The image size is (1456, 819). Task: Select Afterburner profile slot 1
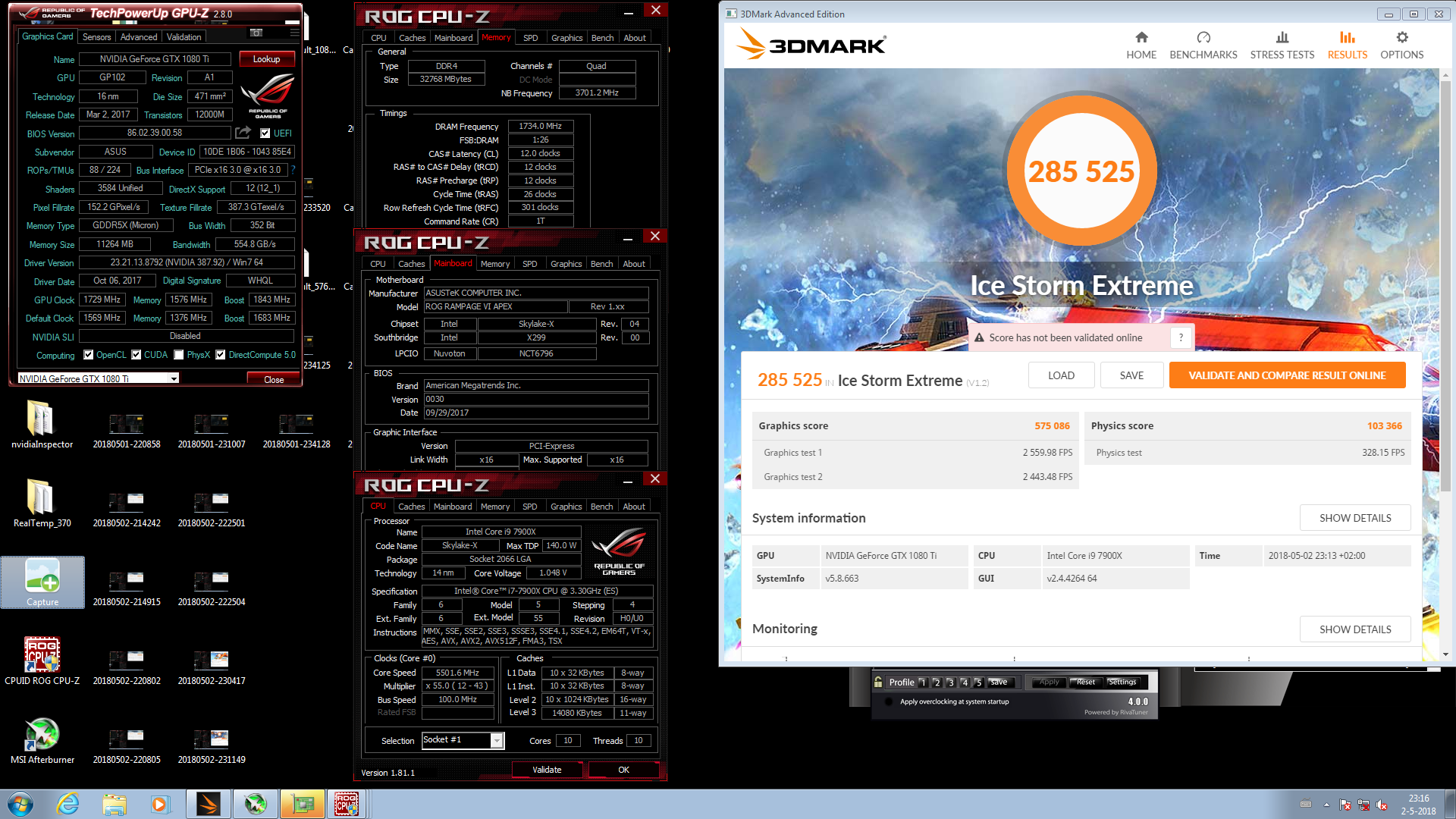pos(923,682)
